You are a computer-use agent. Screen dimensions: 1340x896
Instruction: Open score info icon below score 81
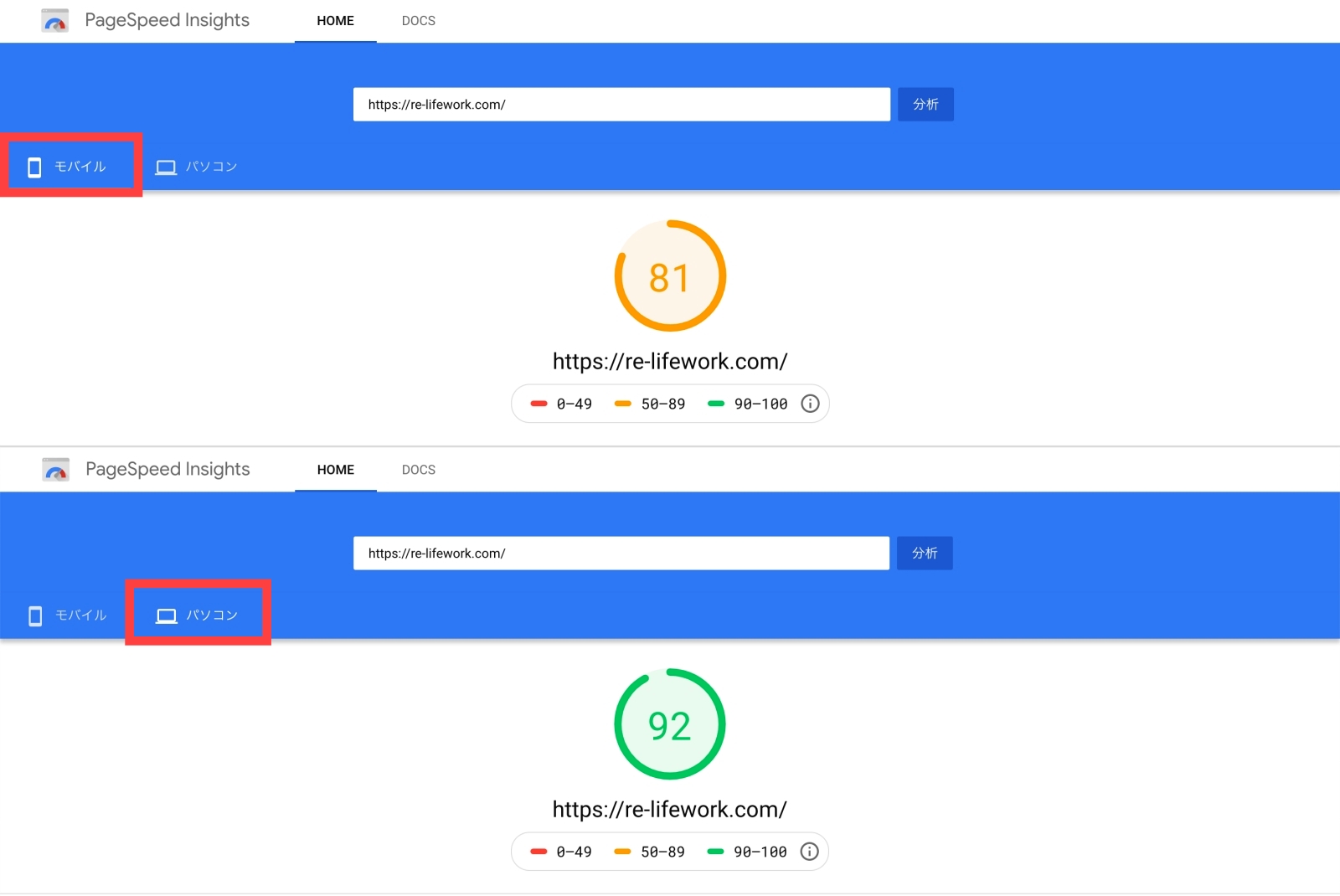[x=810, y=404]
